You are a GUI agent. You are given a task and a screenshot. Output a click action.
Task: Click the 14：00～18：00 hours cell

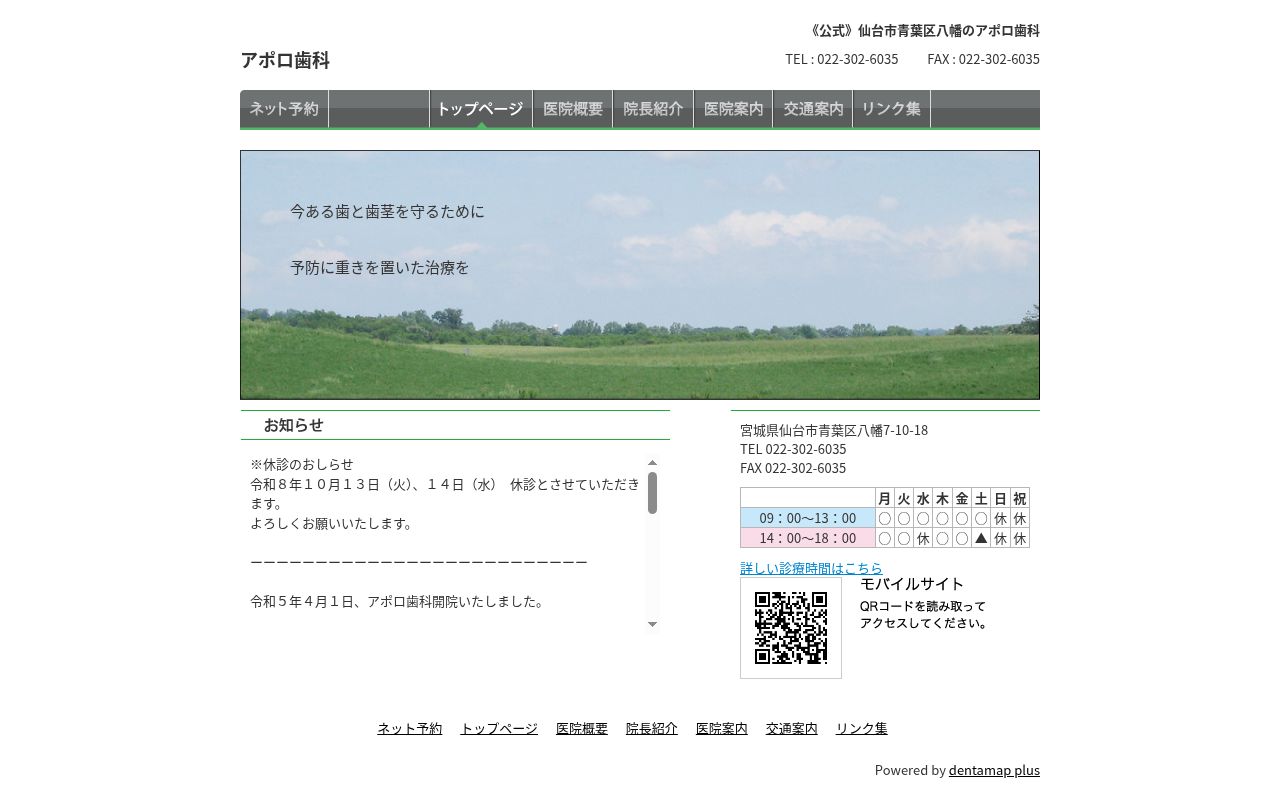pos(808,538)
